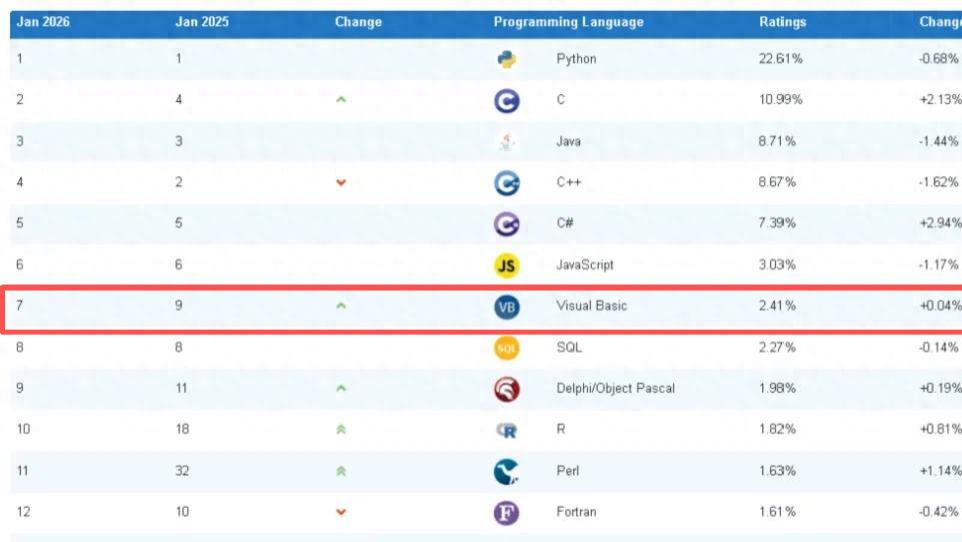962x542 pixels.
Task: Select the Delphi/Object Pascal language name
Action: [615, 388]
